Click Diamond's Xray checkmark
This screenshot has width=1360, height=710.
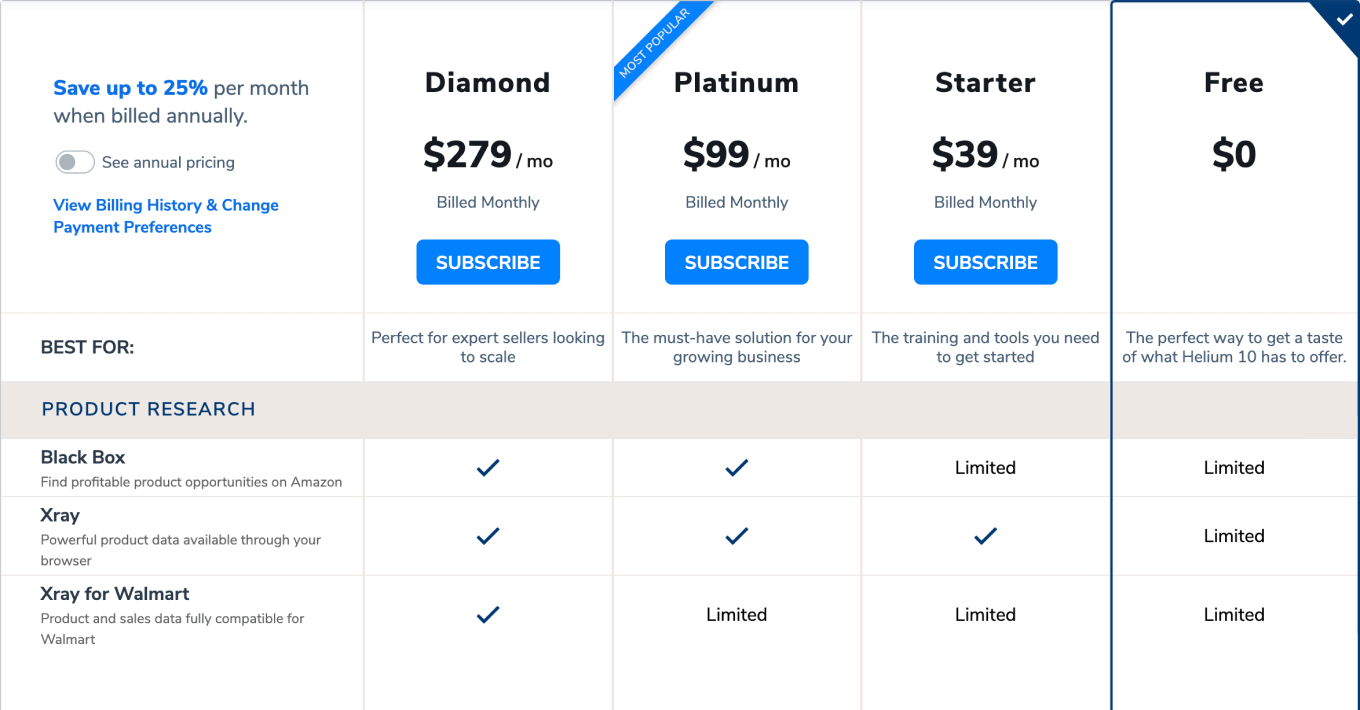(x=488, y=536)
